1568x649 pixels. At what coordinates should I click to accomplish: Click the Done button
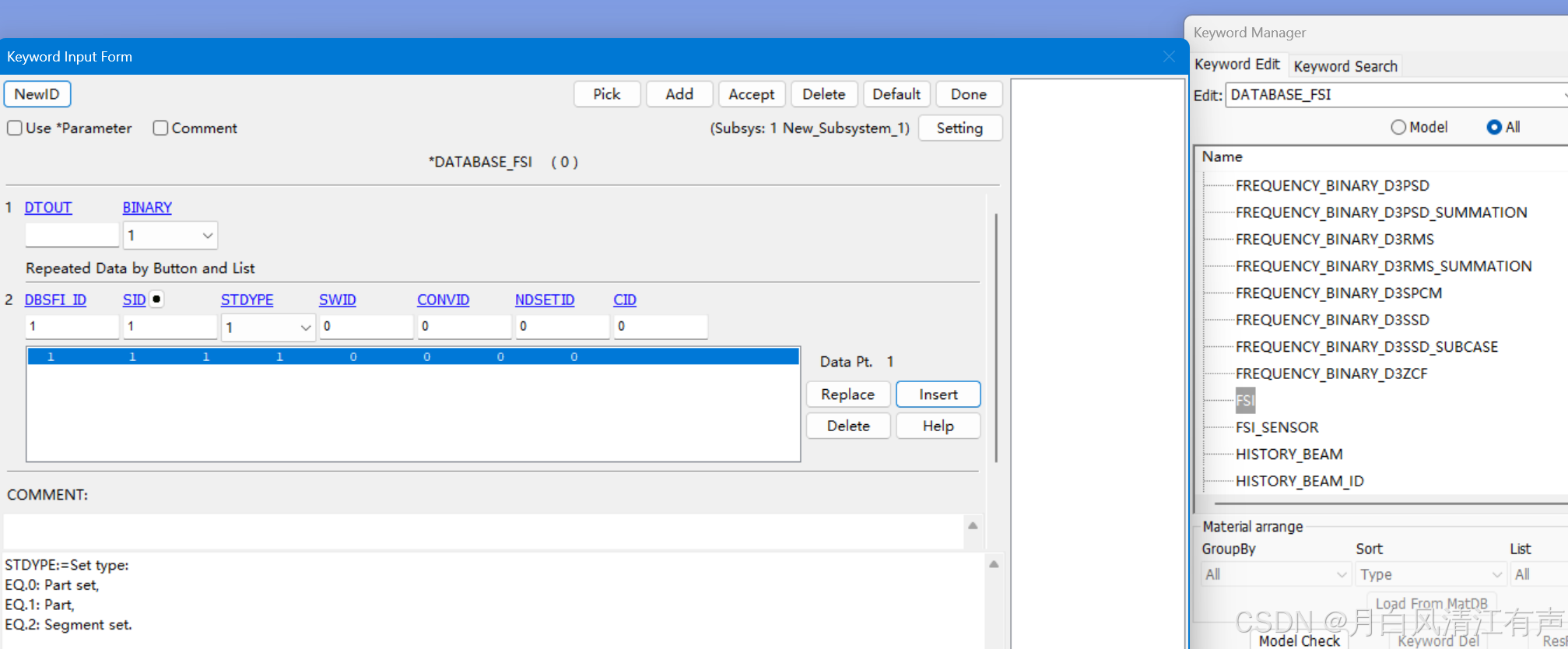[969, 94]
